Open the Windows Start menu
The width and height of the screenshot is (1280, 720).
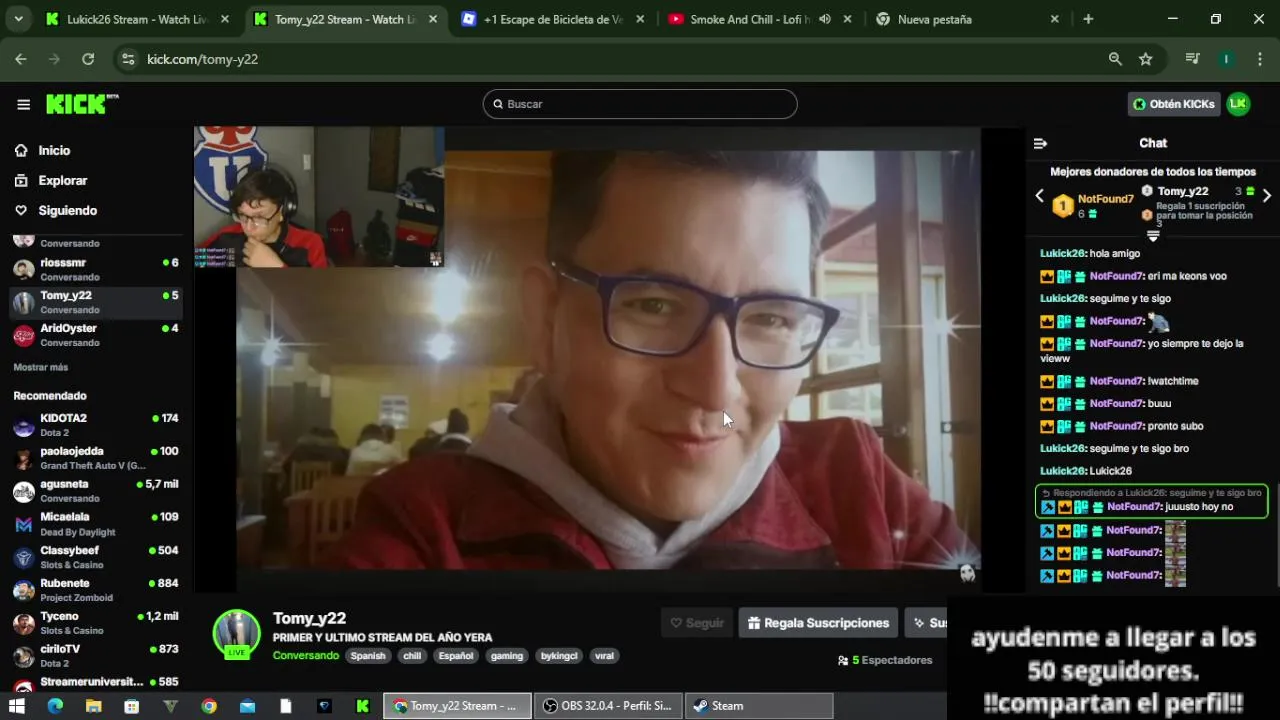[x=17, y=706]
